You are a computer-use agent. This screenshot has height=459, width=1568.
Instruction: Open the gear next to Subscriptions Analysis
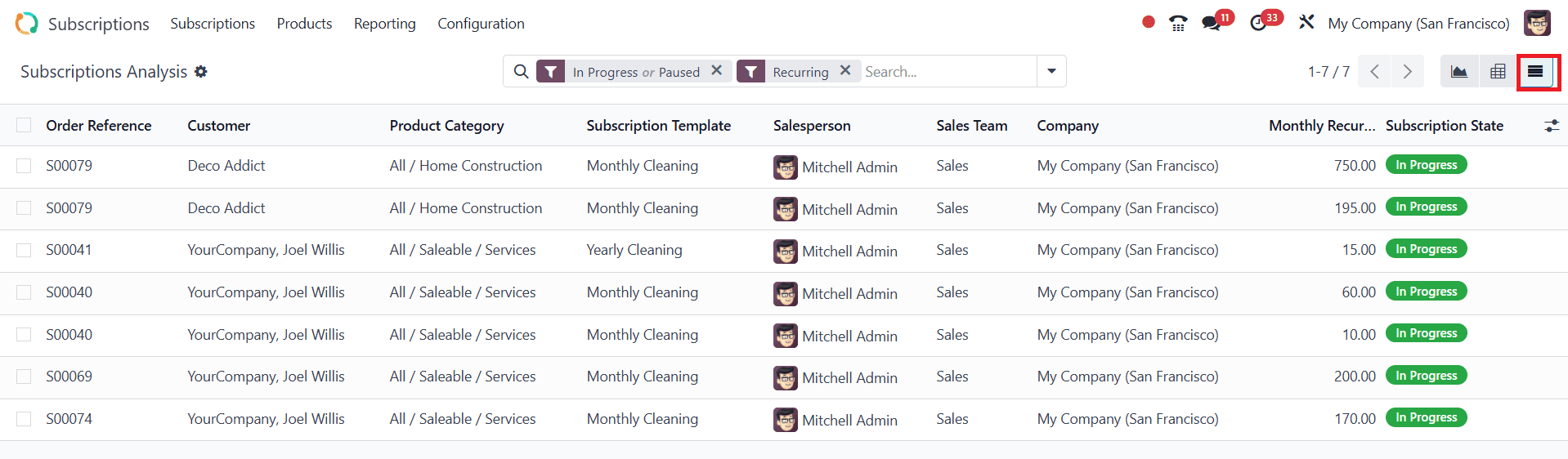tap(201, 72)
